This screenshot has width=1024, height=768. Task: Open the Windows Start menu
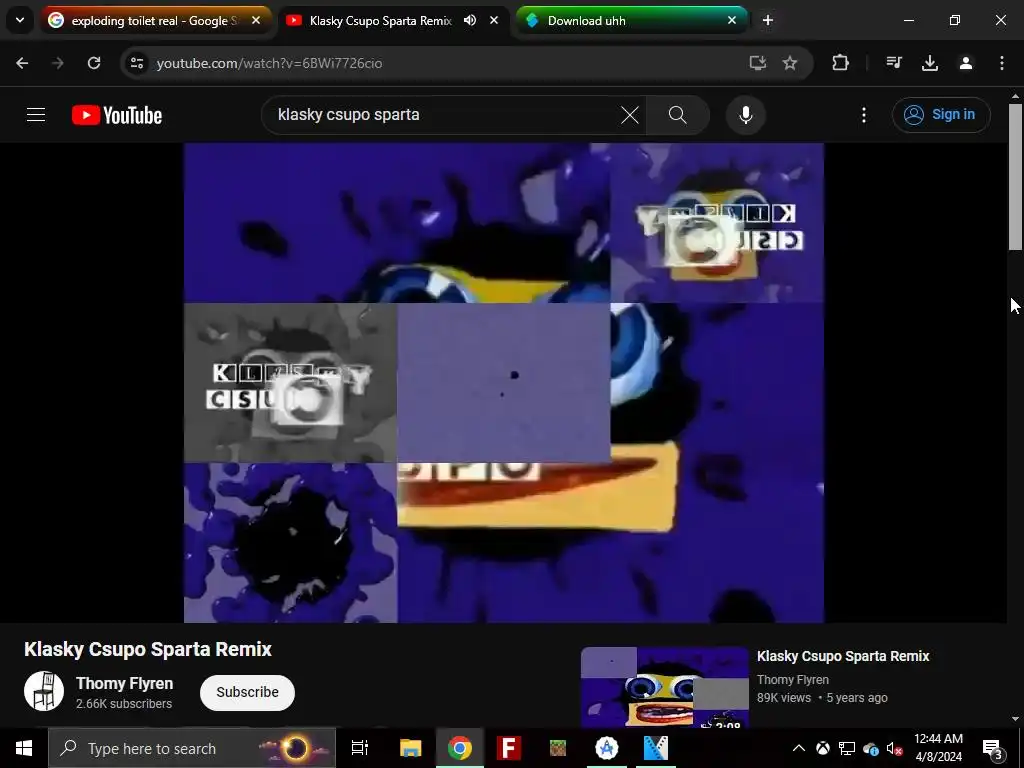pyautogui.click(x=24, y=748)
